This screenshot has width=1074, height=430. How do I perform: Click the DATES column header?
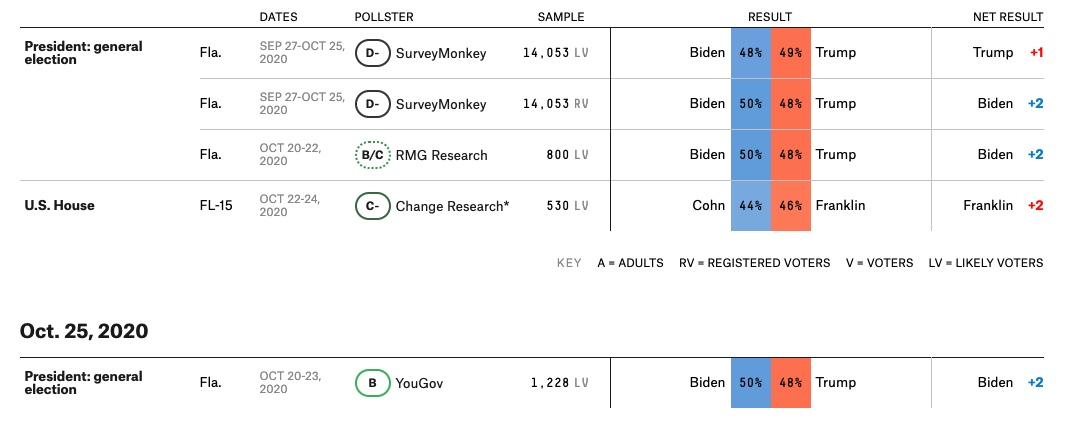[x=279, y=16]
